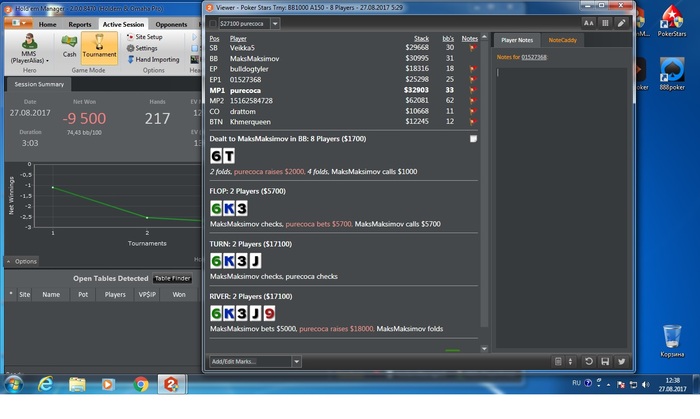The height and width of the screenshot is (419, 700).
Task: Click the hand history scrollbar down arrow
Action: click(484, 348)
